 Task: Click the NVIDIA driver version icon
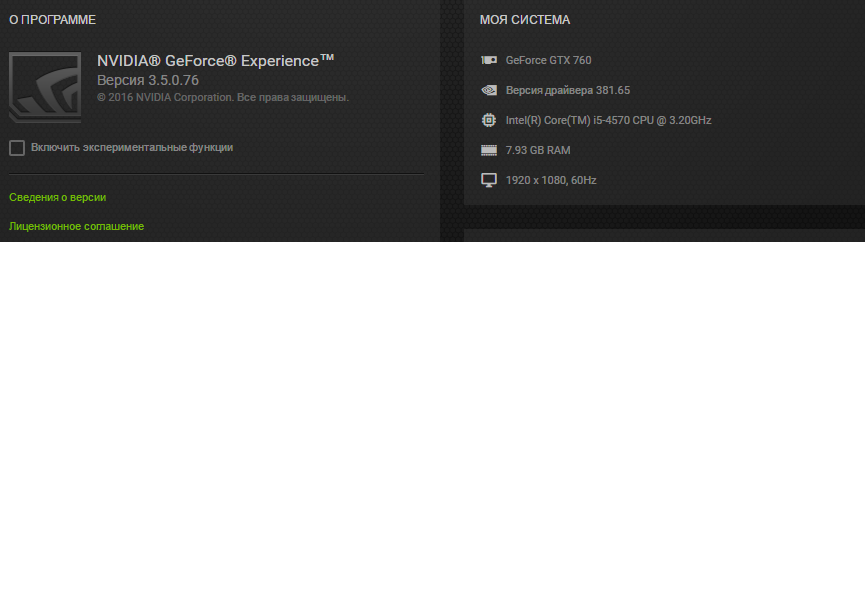coord(489,90)
